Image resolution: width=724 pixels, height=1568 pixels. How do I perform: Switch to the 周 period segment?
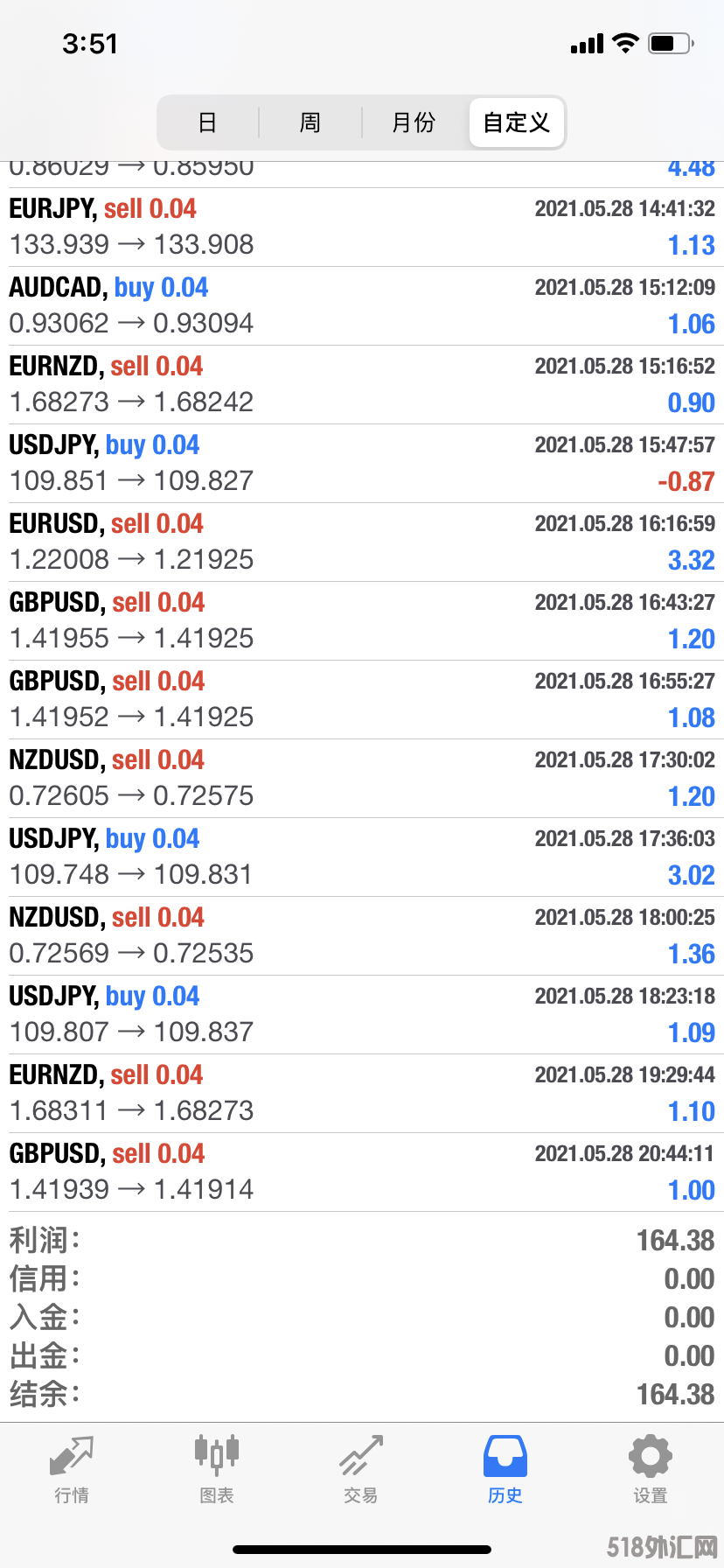[x=310, y=122]
